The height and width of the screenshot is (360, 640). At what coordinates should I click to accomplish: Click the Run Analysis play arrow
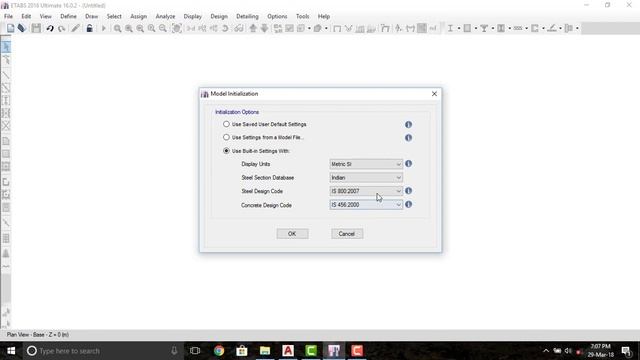(103, 28)
